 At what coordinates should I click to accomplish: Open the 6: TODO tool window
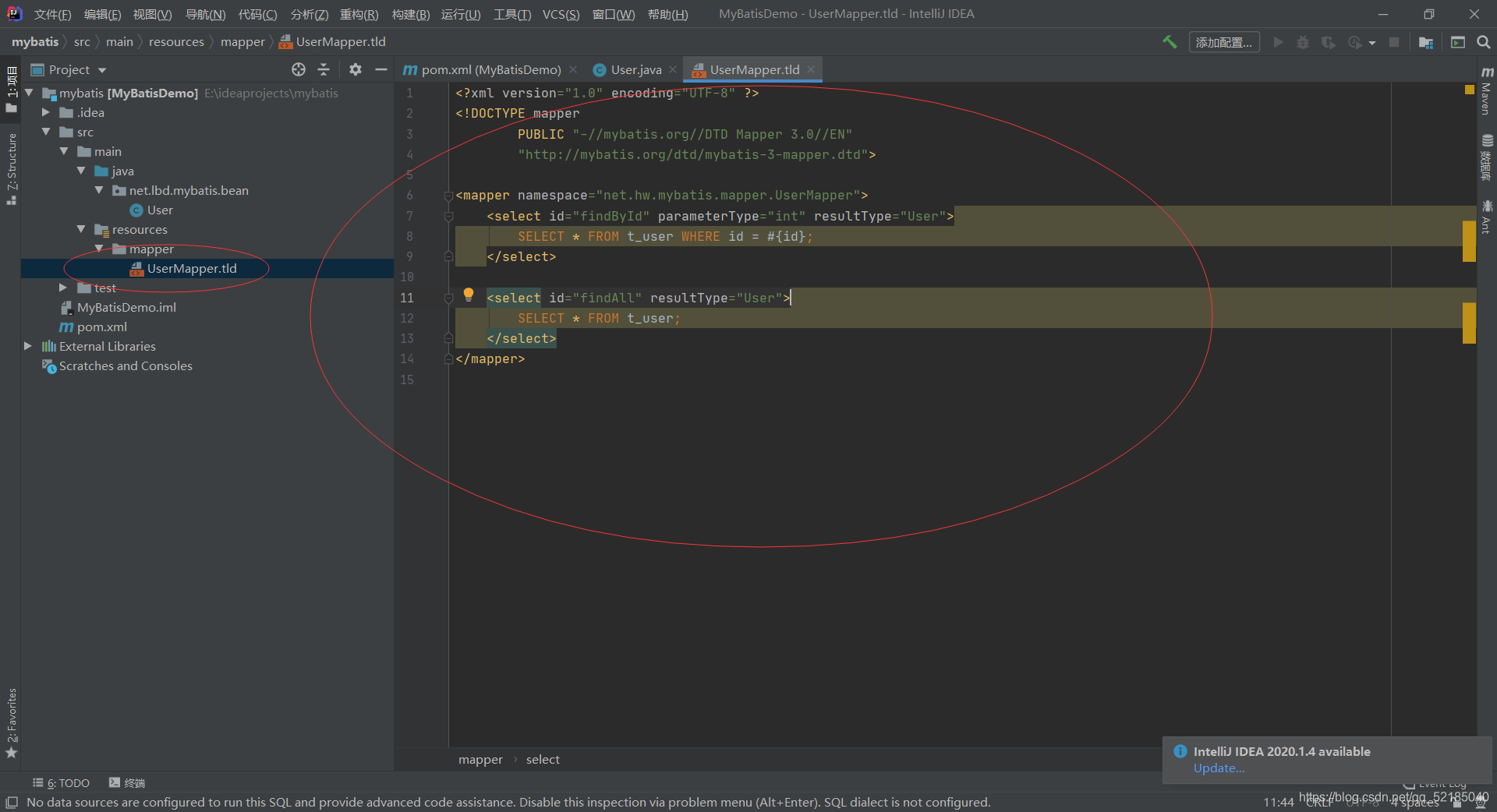coord(62,783)
